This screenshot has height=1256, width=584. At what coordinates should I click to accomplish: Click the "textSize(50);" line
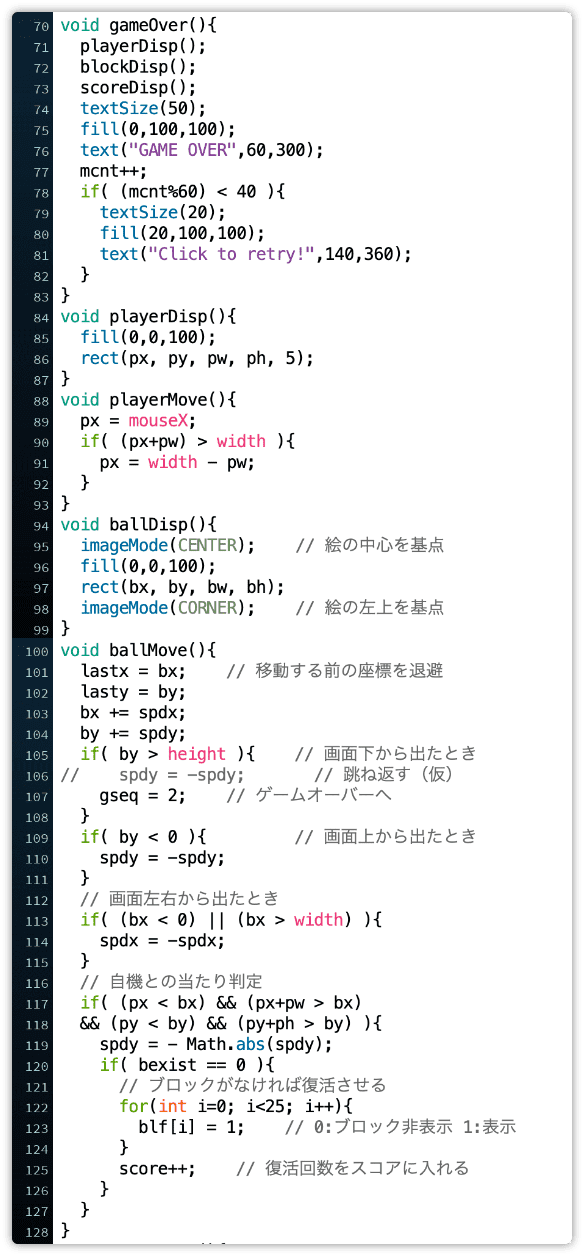144,109
